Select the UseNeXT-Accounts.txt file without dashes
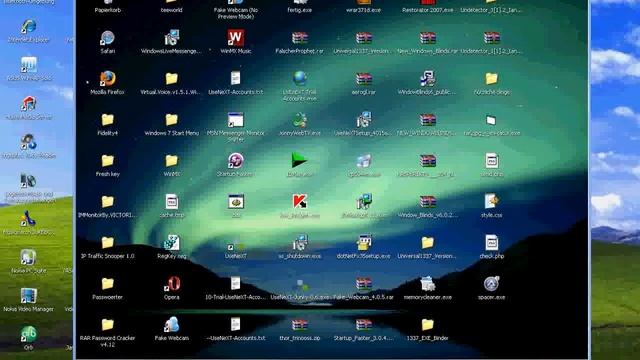640x360 pixels. (236, 78)
